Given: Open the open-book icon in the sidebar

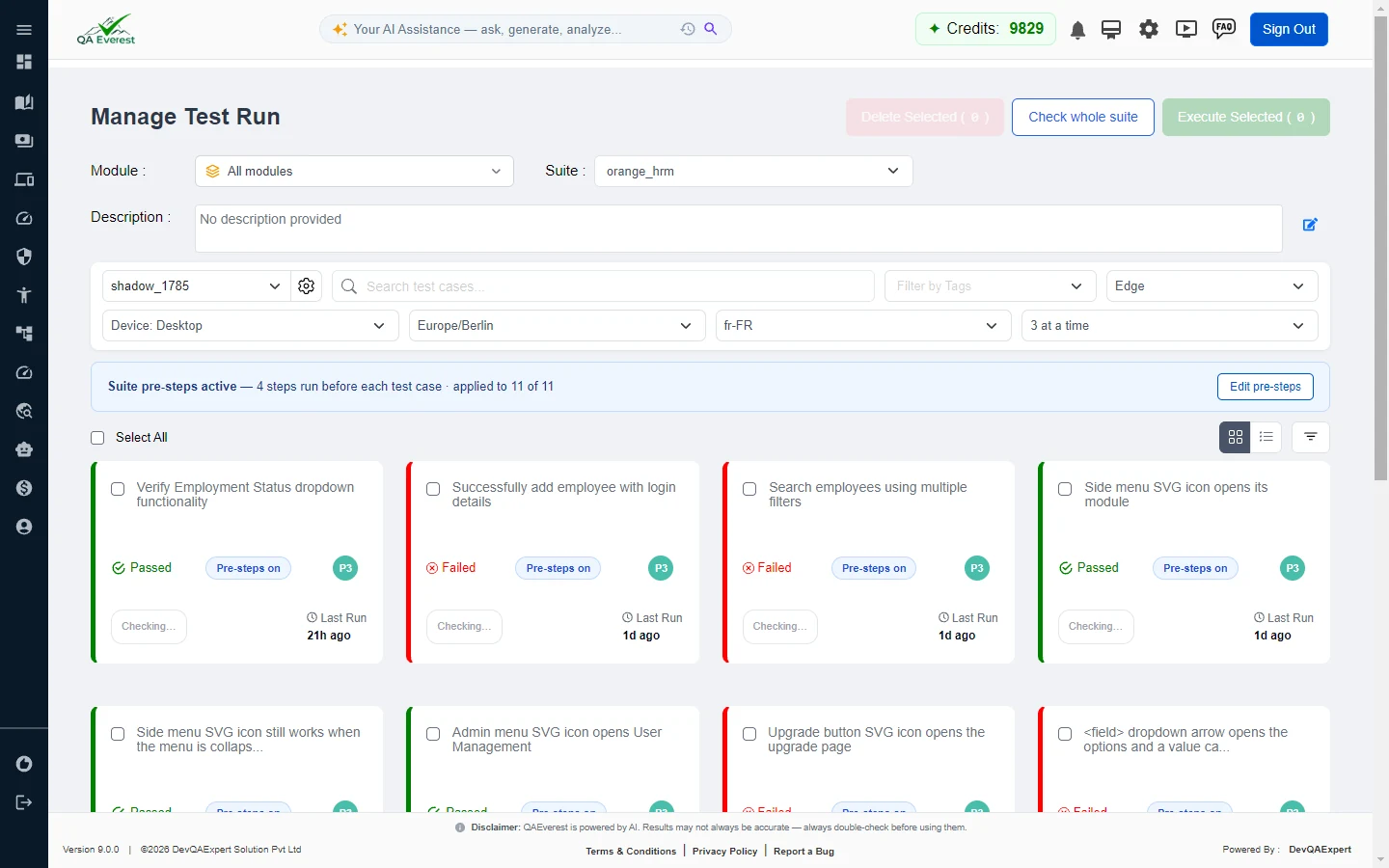Looking at the screenshot, I should coord(24,102).
